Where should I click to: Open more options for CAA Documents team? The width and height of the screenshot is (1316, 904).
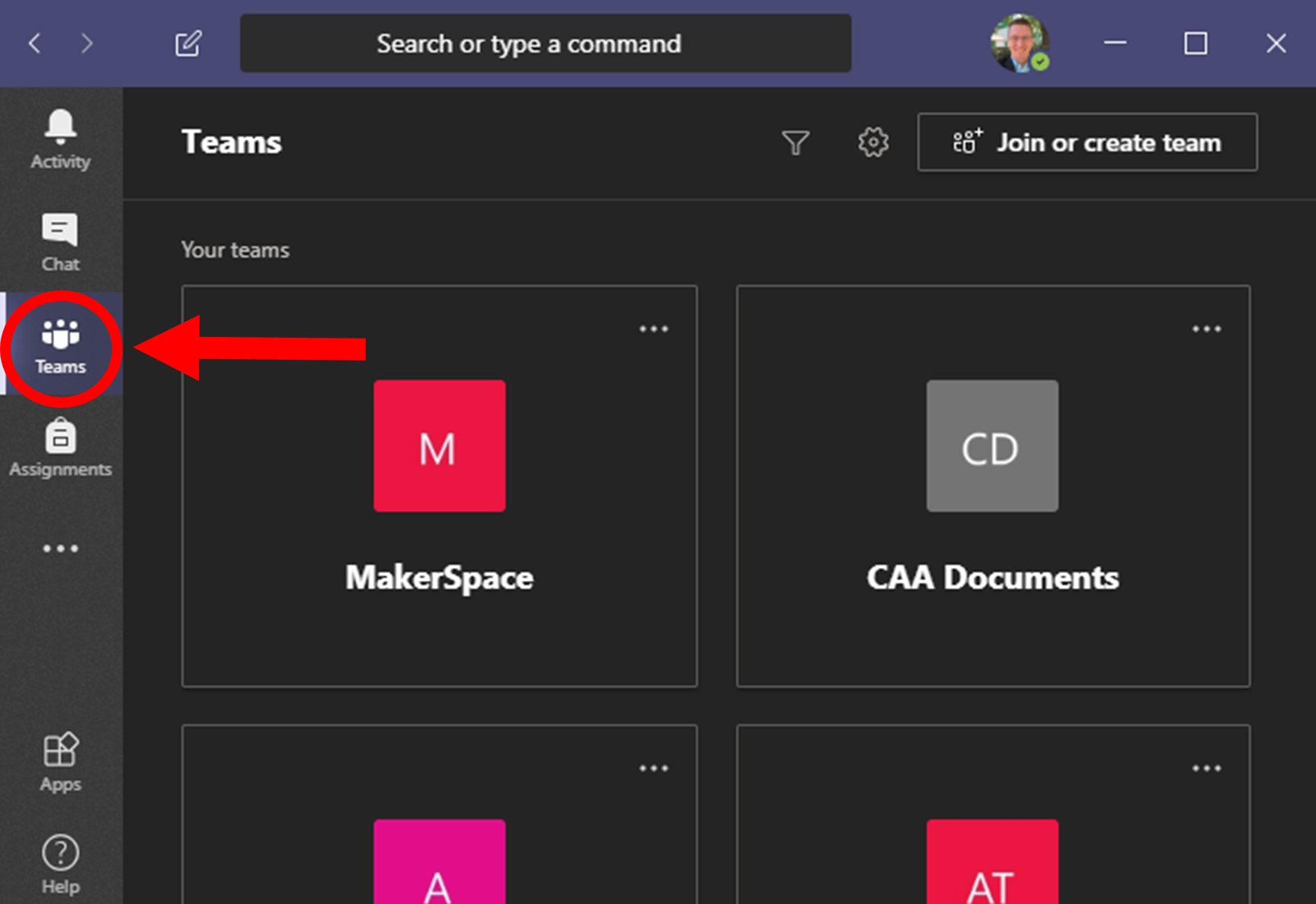1207,329
